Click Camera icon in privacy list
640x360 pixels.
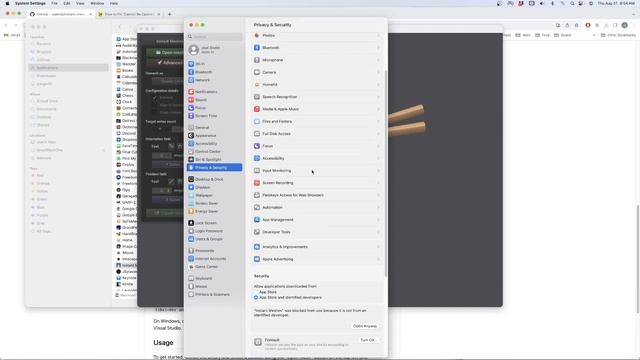click(257, 72)
